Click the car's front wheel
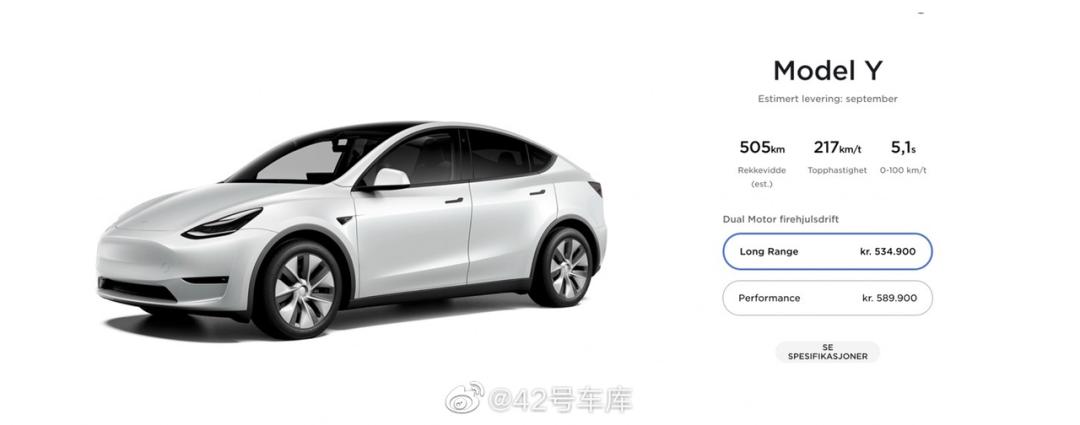 click(300, 288)
